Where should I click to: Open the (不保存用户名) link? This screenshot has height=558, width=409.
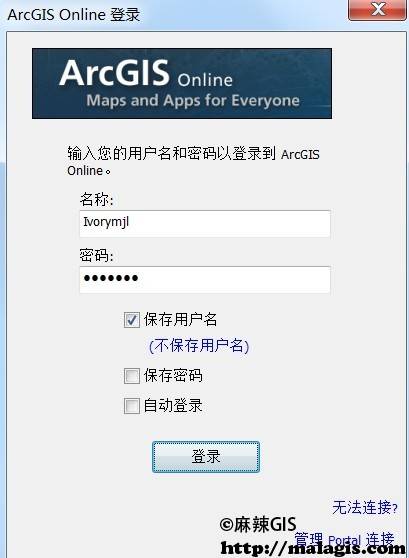coord(199,346)
